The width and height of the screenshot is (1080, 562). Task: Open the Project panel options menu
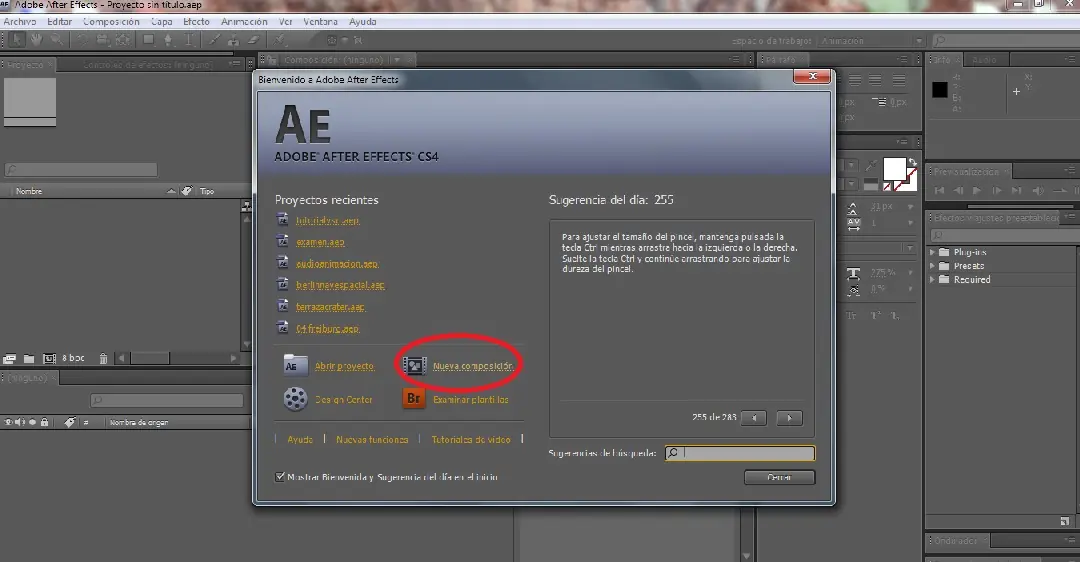coord(234,63)
